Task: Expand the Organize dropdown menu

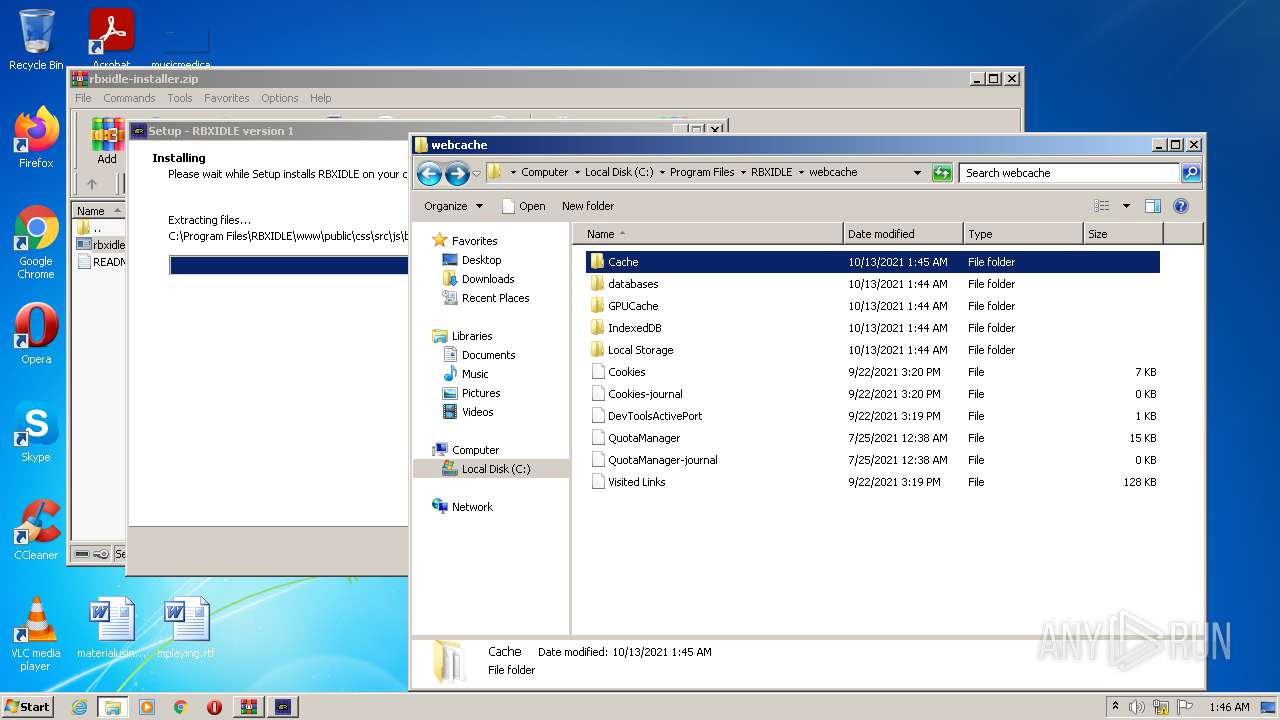Action: (453, 206)
